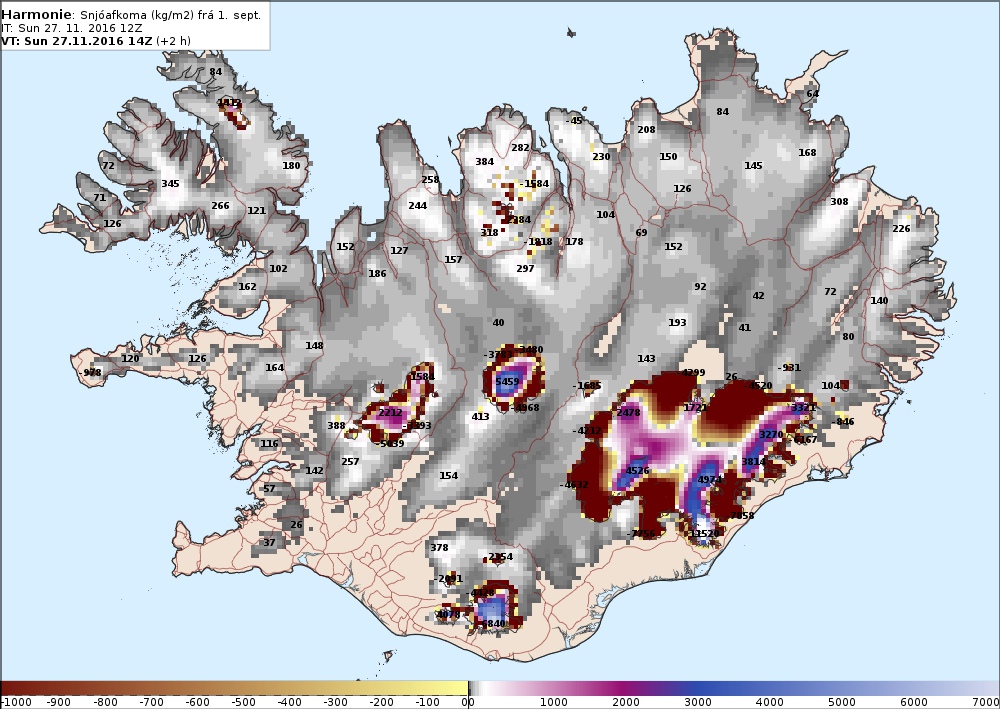Click the map value label 102
Screen dimensions: 1000x709
278,268
